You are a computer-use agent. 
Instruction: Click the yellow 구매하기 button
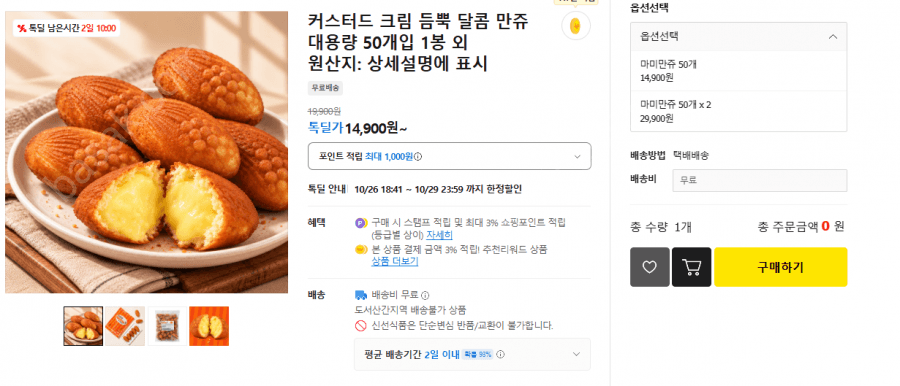pos(780,267)
